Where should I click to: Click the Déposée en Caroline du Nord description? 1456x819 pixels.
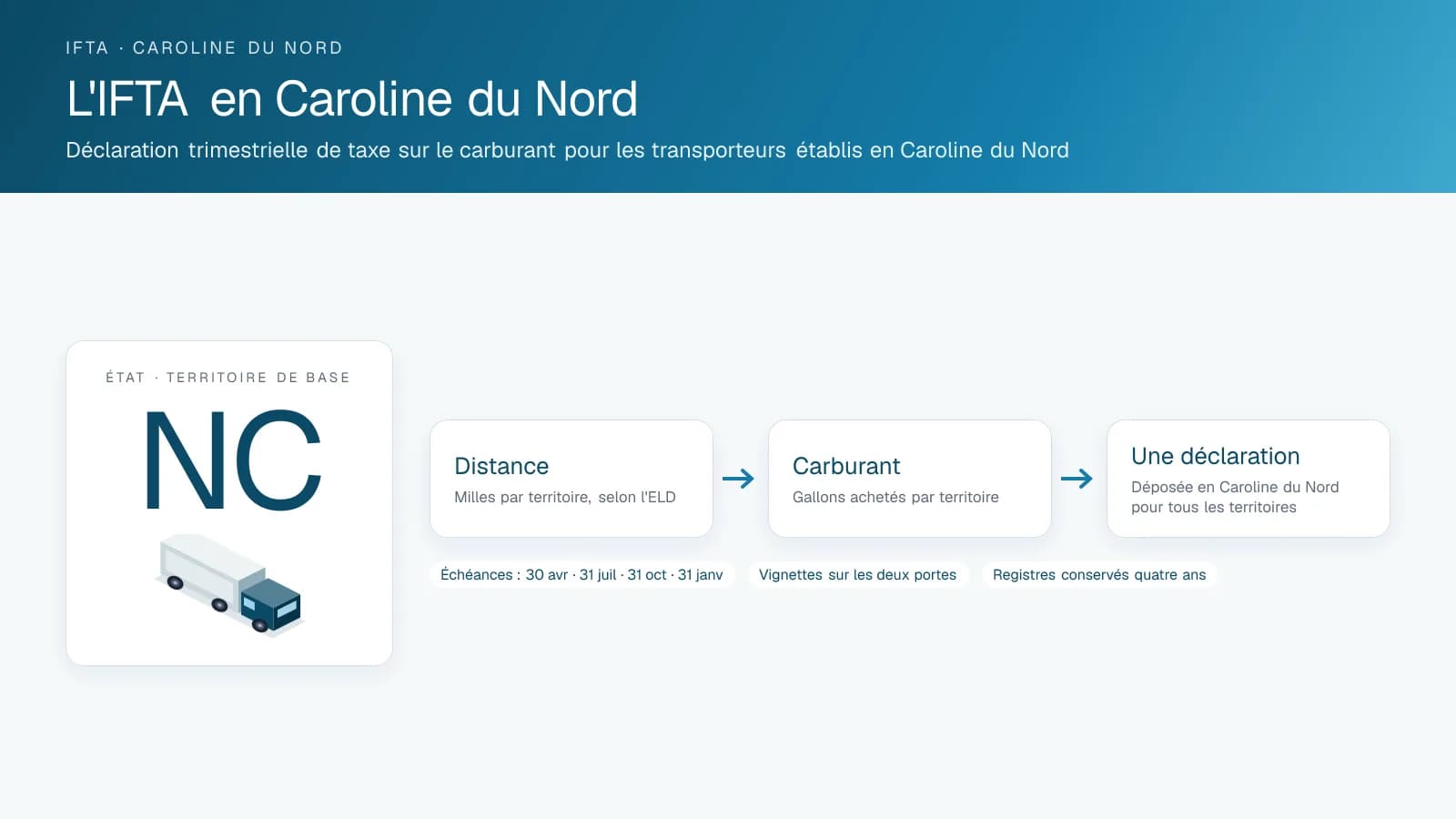(1235, 497)
